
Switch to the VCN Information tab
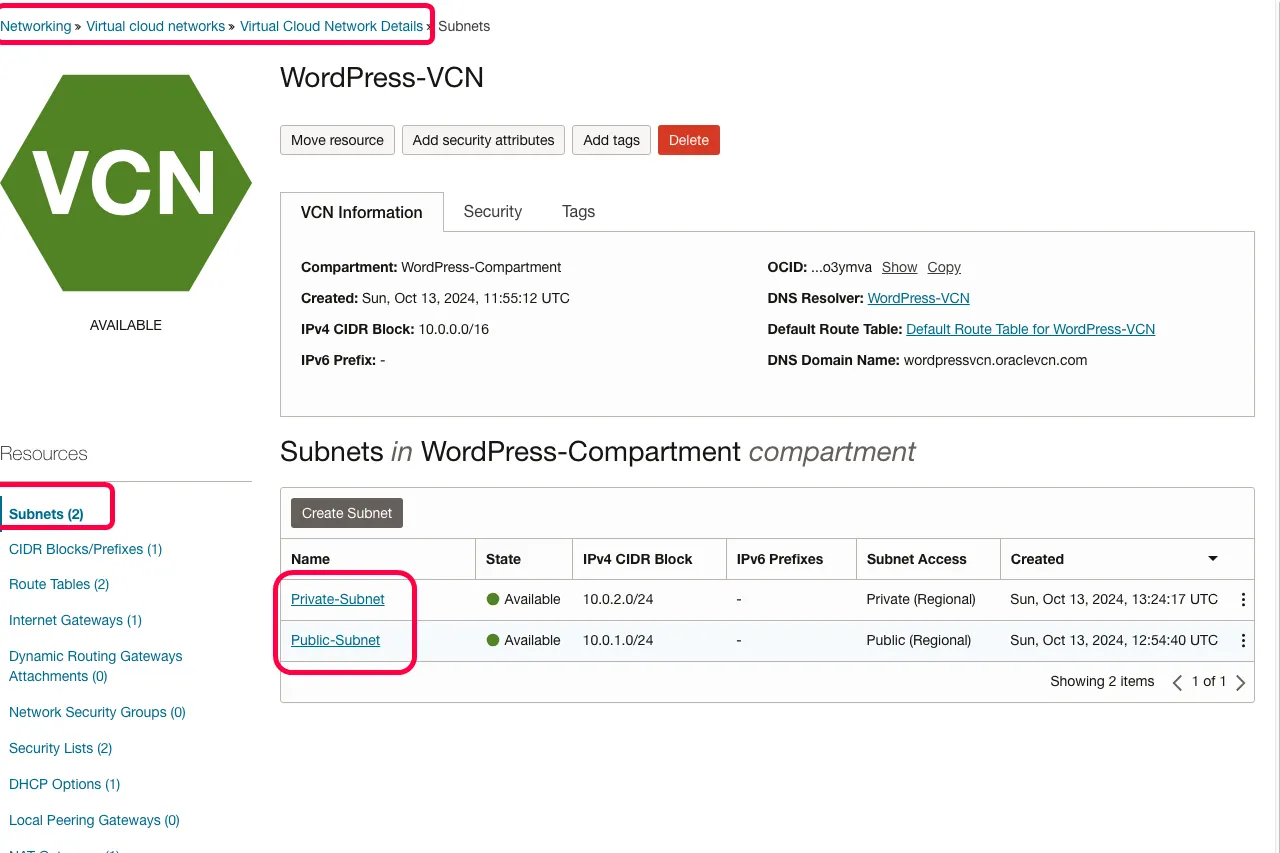pos(362,212)
